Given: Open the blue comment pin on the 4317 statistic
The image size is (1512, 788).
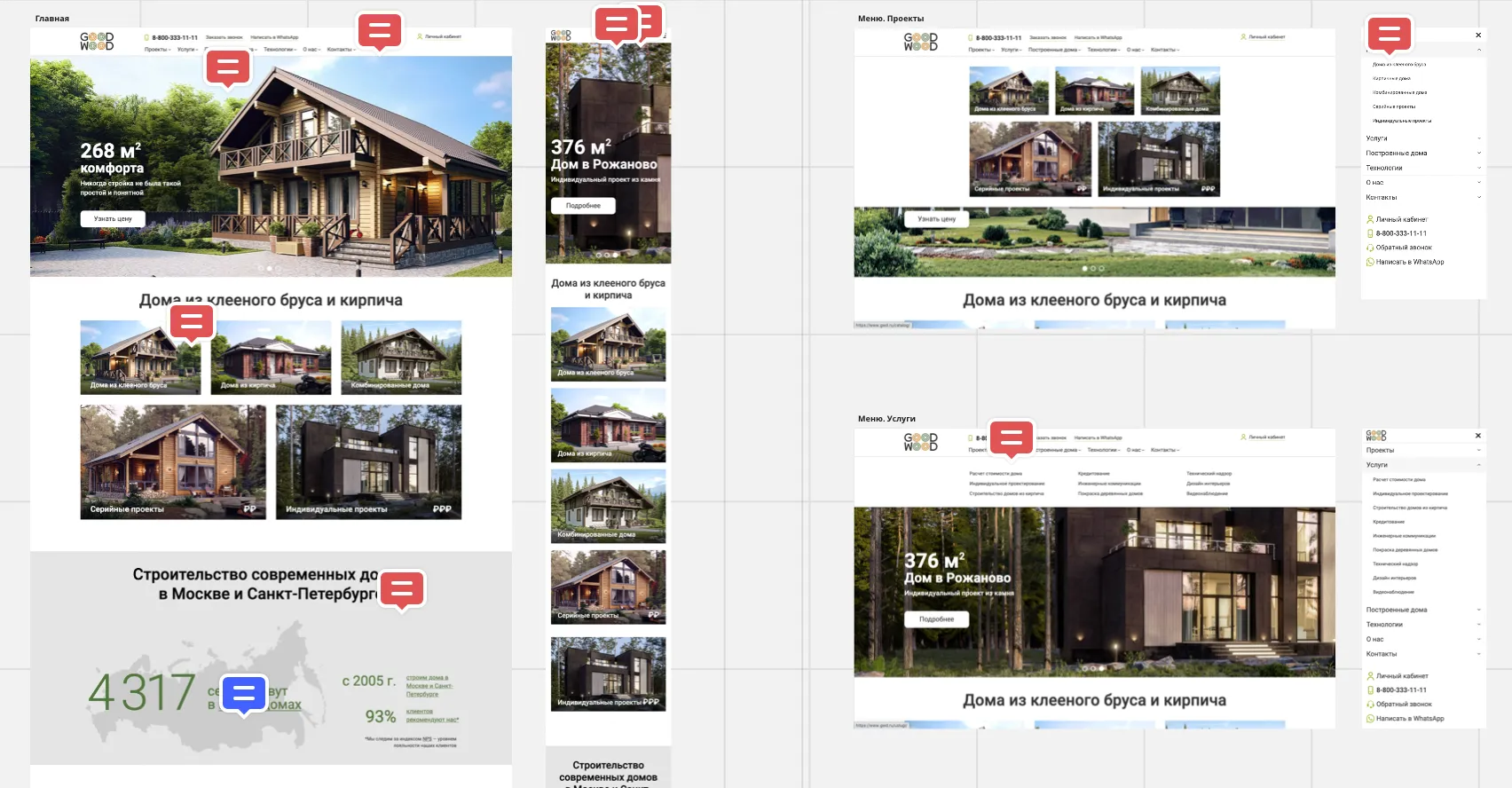Looking at the screenshot, I should point(244,694).
